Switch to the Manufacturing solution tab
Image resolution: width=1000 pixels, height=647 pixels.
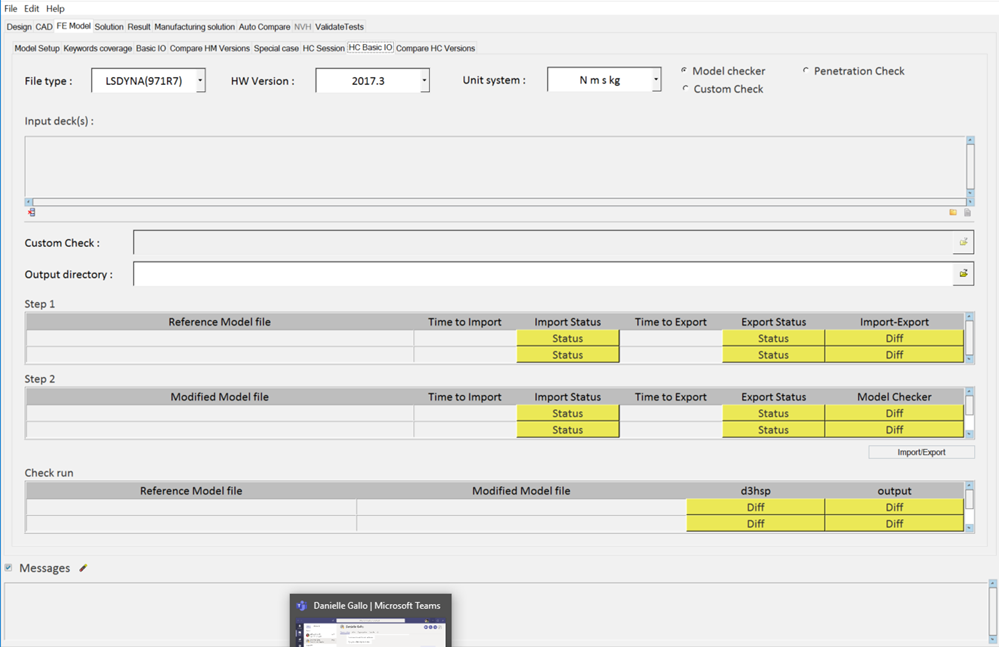195,27
